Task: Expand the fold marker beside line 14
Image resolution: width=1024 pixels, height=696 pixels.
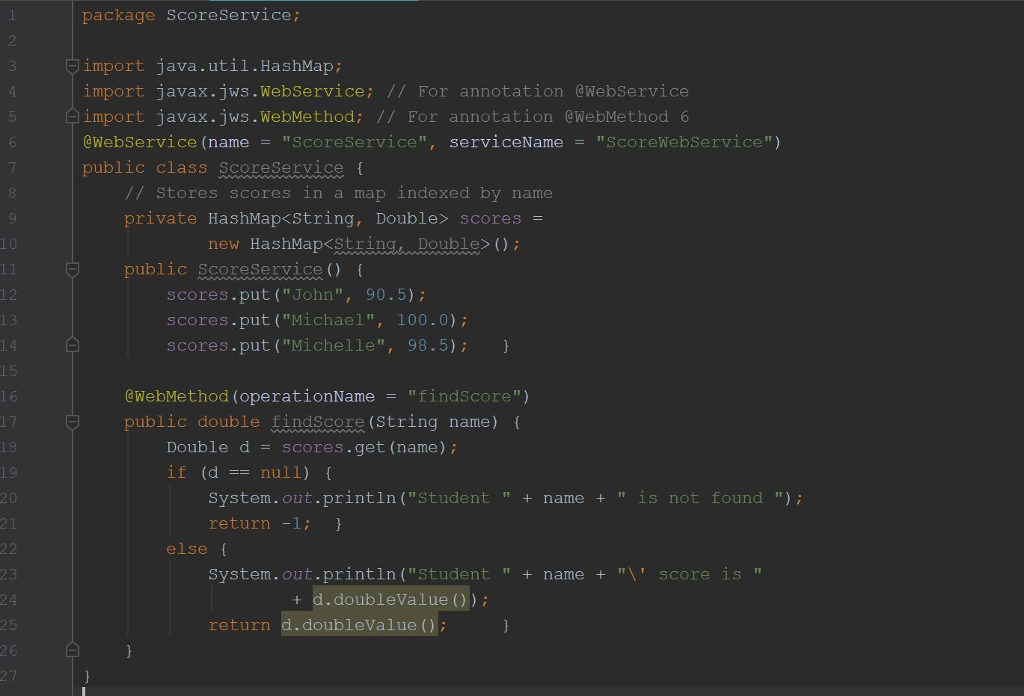Action: coord(71,344)
